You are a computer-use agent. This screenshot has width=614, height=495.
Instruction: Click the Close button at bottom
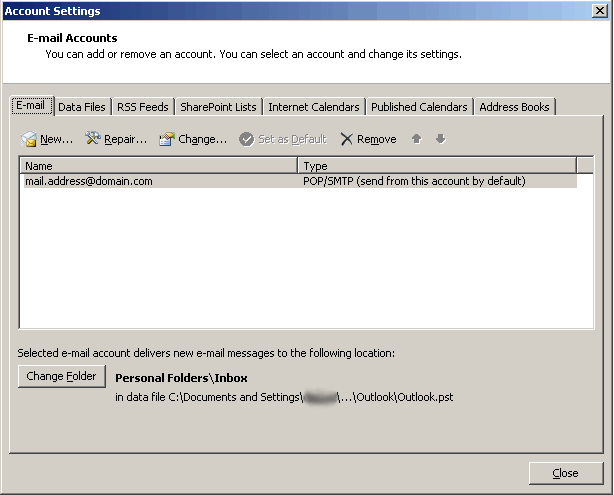point(565,473)
